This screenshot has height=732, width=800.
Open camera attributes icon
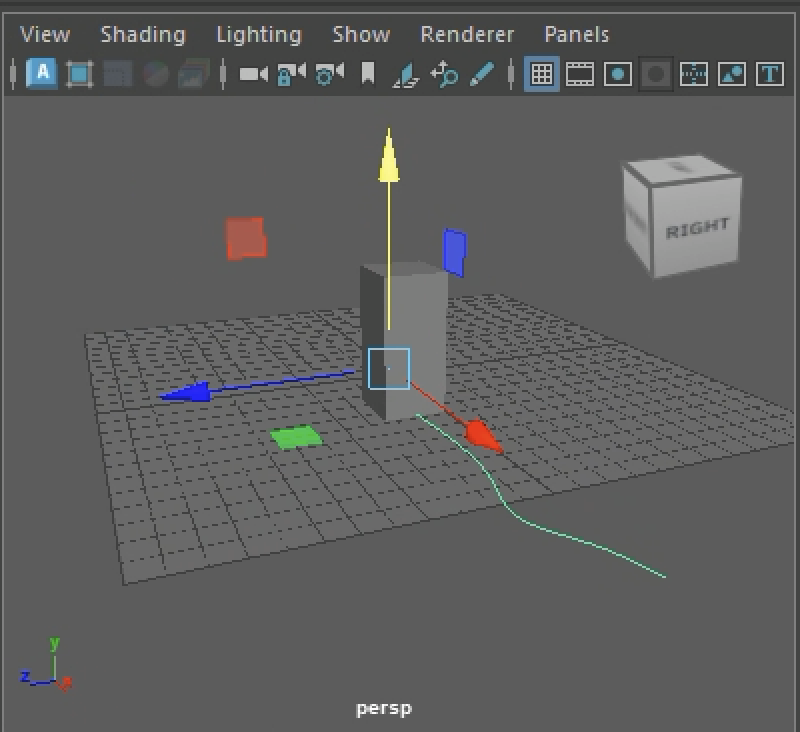pos(329,74)
